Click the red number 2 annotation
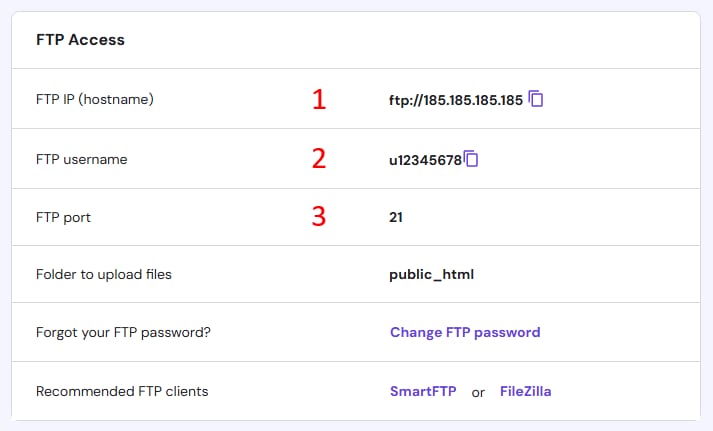The width and height of the screenshot is (713, 431). click(x=319, y=159)
